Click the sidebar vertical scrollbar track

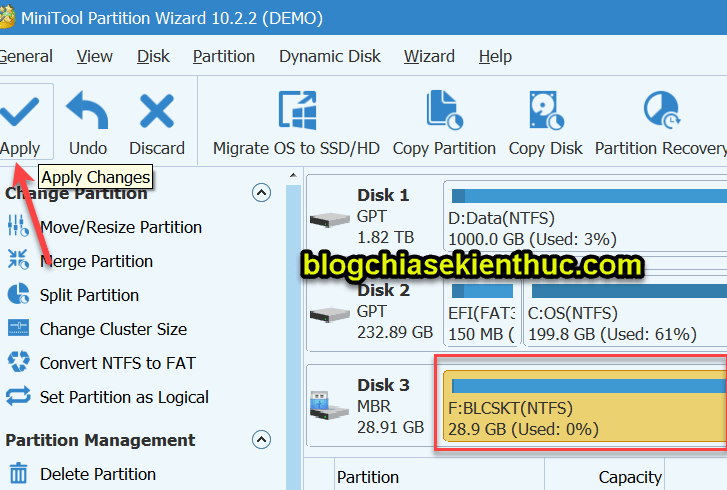(293, 336)
